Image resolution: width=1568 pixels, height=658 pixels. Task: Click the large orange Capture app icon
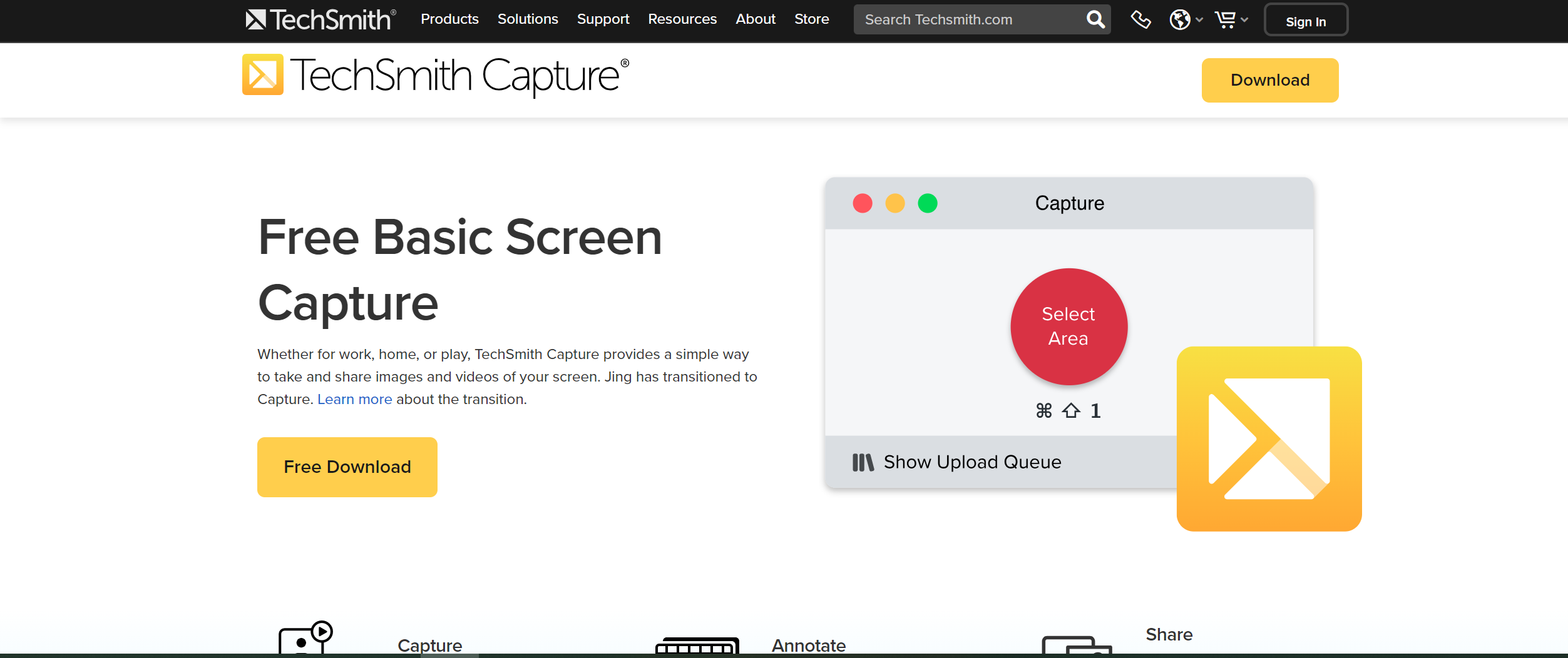[1269, 439]
